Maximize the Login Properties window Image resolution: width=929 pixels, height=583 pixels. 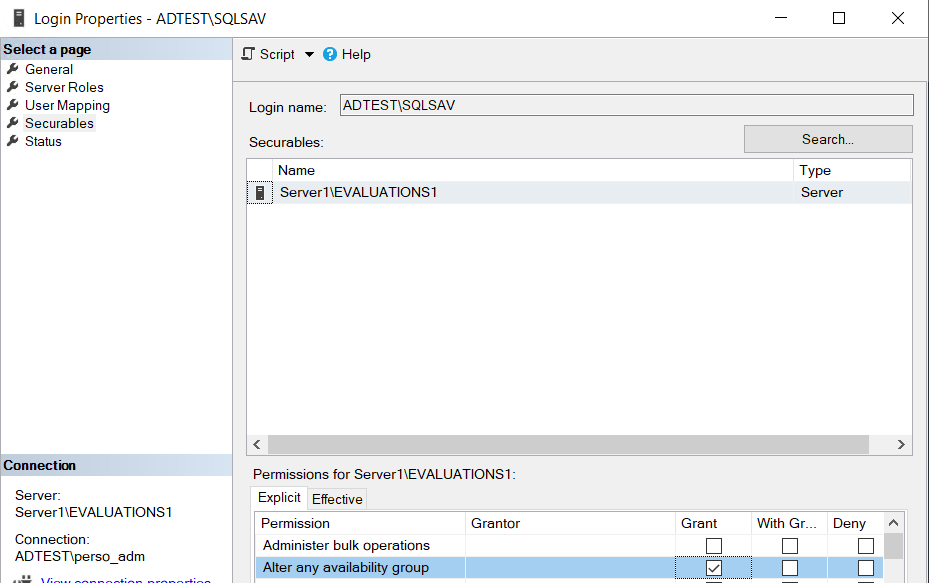tap(839, 18)
